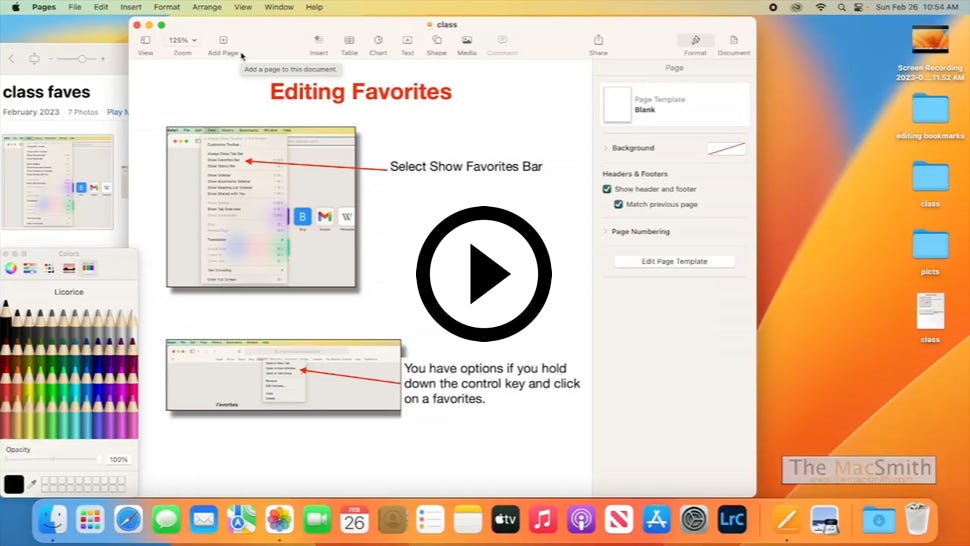The width and height of the screenshot is (970, 546).
Task: Toggle Show header and footer checkbox
Action: [x=607, y=189]
